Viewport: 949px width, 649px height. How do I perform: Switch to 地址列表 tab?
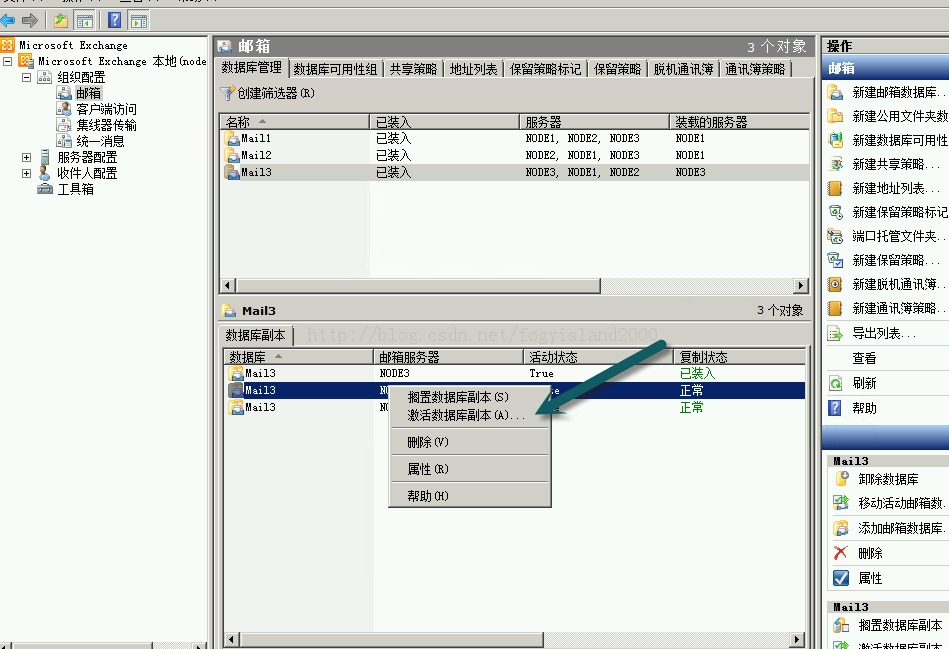[x=473, y=69]
